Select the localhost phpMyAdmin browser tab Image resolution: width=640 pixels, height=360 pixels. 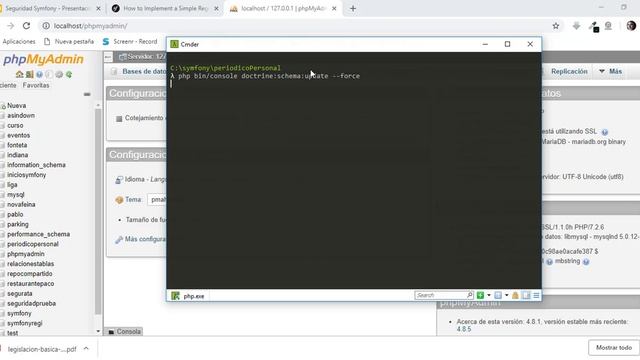tap(282, 9)
